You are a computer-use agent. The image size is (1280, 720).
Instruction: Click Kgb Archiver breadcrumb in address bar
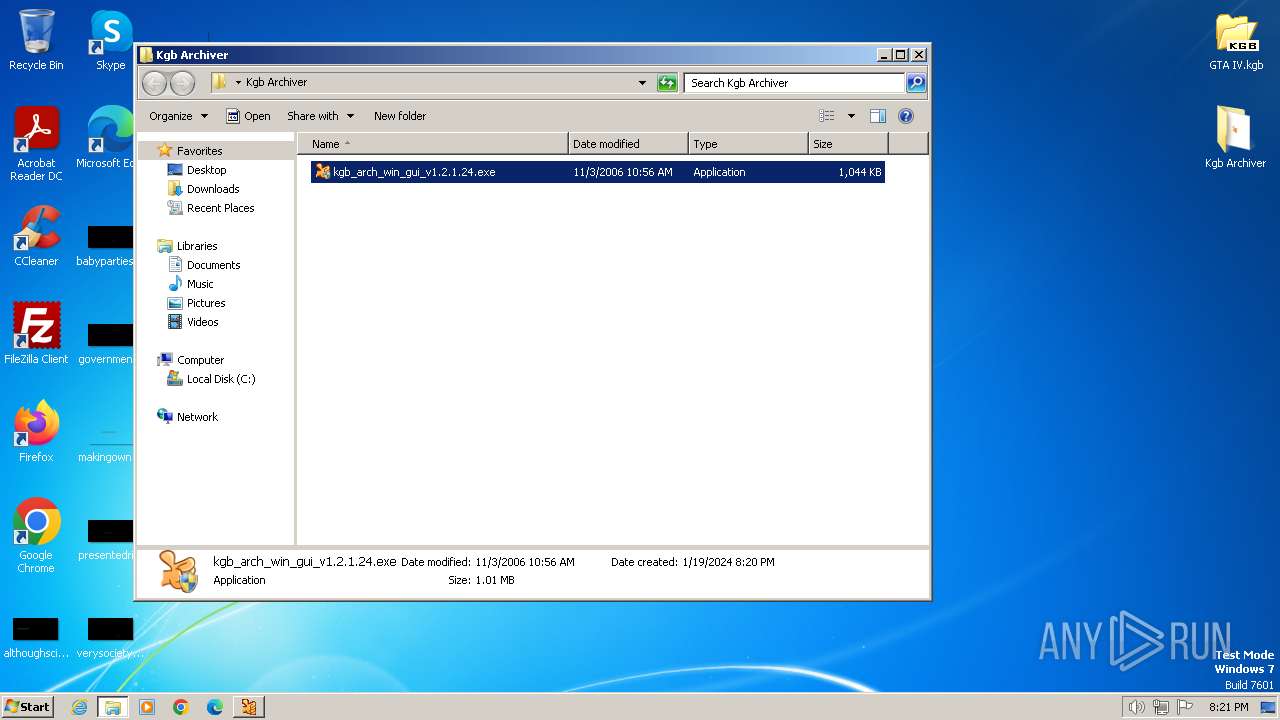click(x=276, y=83)
